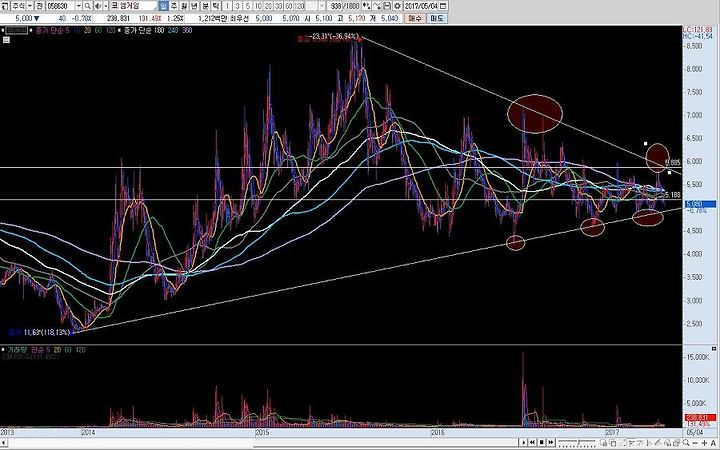720x450 pixels.
Task: Open chart settings gear icon
Action: coord(398,6)
